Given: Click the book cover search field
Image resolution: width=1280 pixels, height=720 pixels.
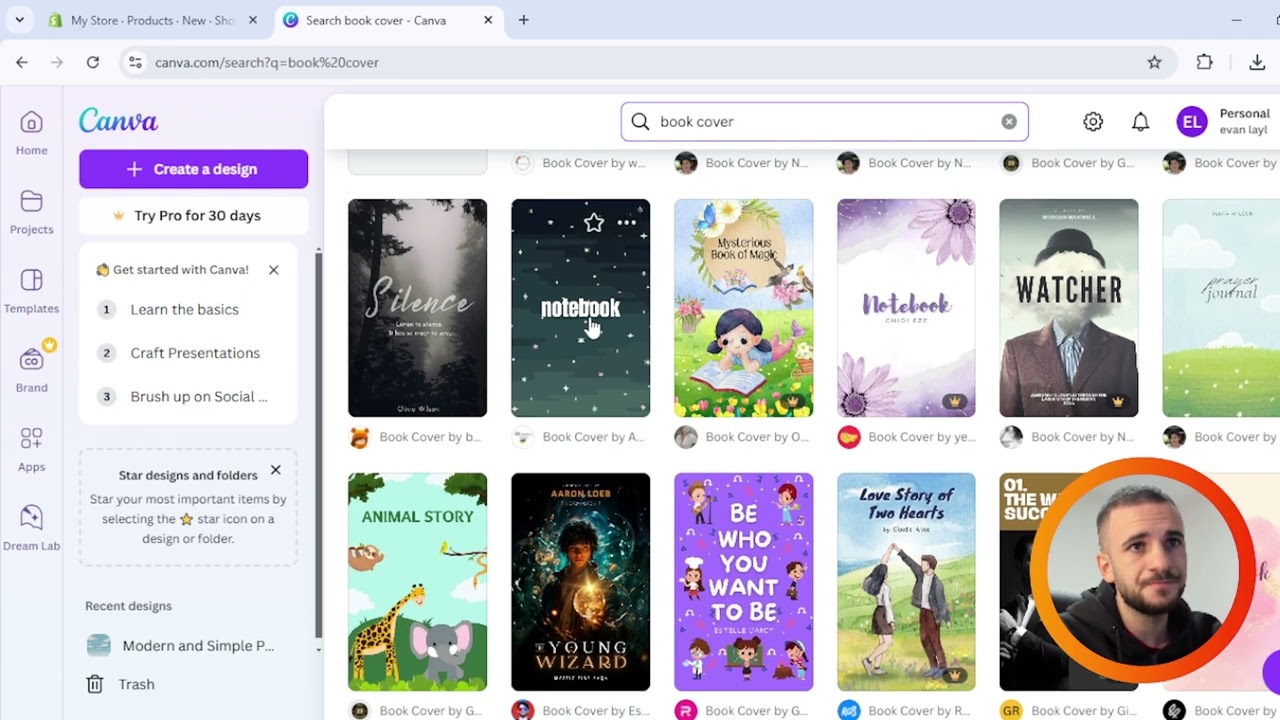Looking at the screenshot, I should tap(825, 121).
